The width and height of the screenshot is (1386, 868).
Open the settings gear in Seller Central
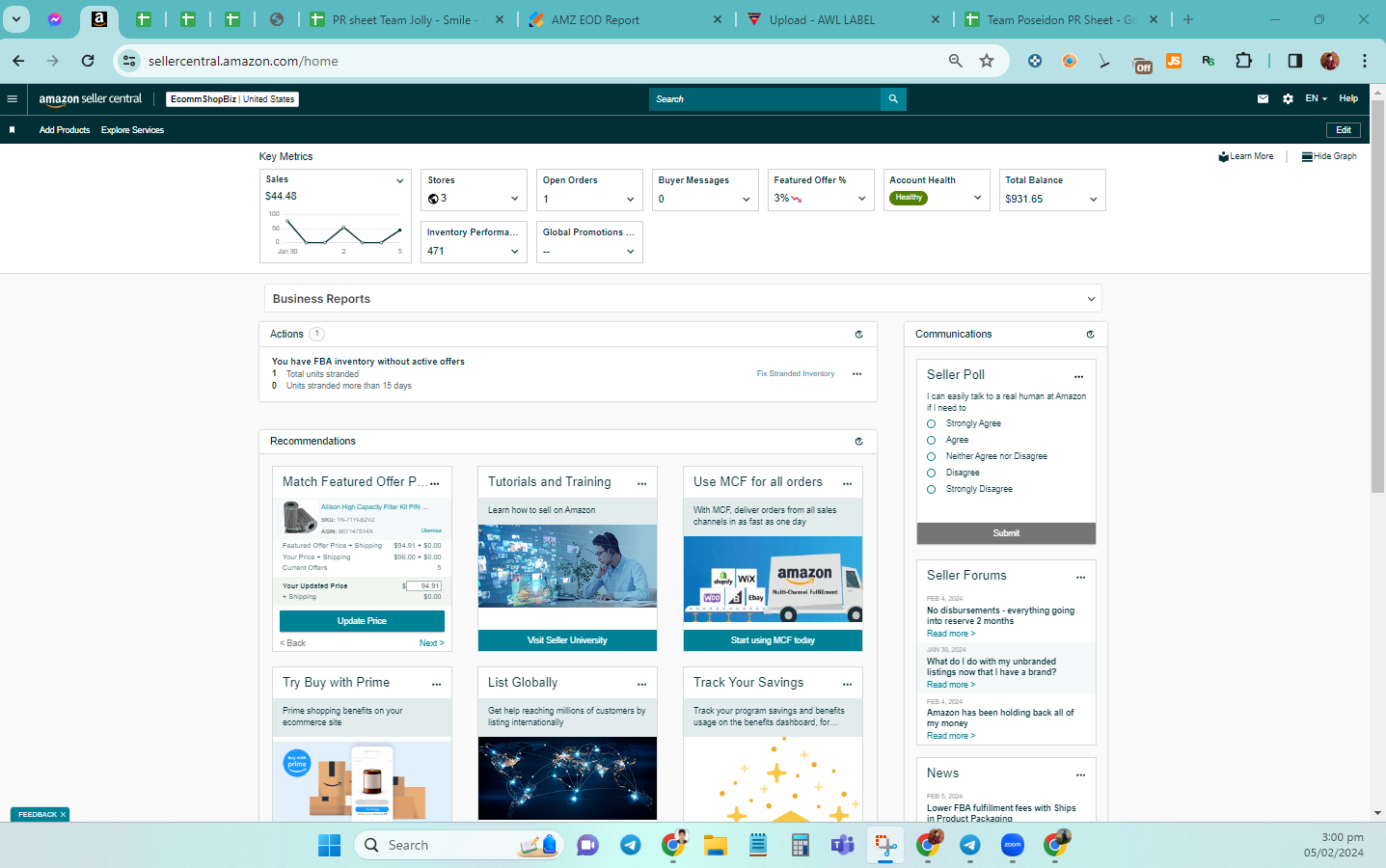point(1288,98)
